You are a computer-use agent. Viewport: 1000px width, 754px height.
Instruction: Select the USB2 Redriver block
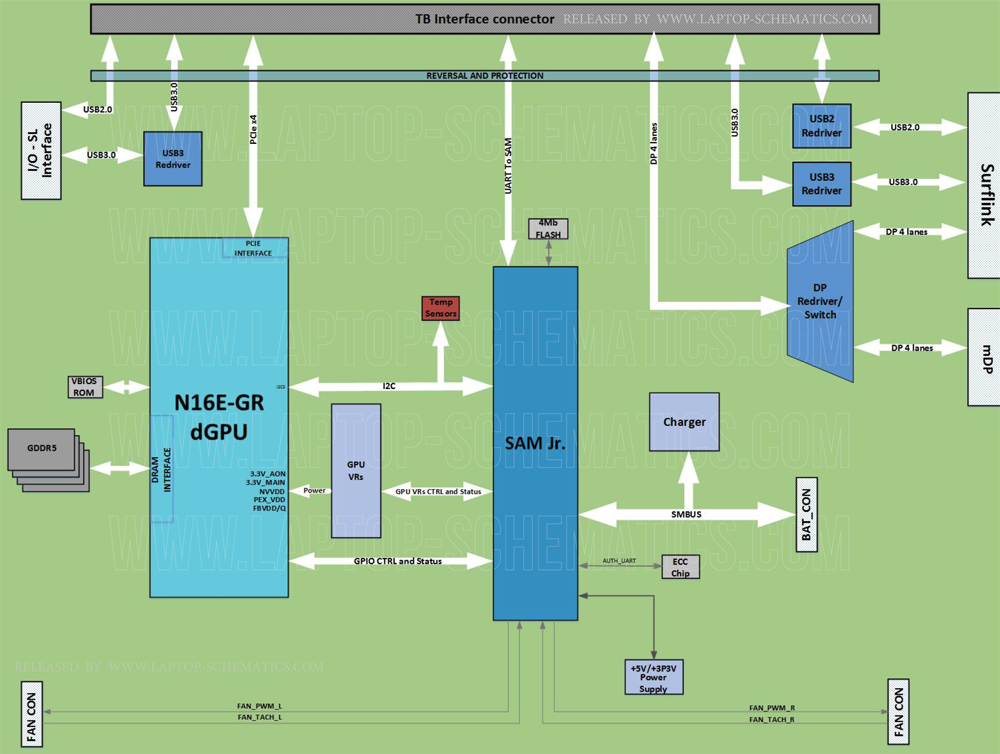(x=822, y=127)
